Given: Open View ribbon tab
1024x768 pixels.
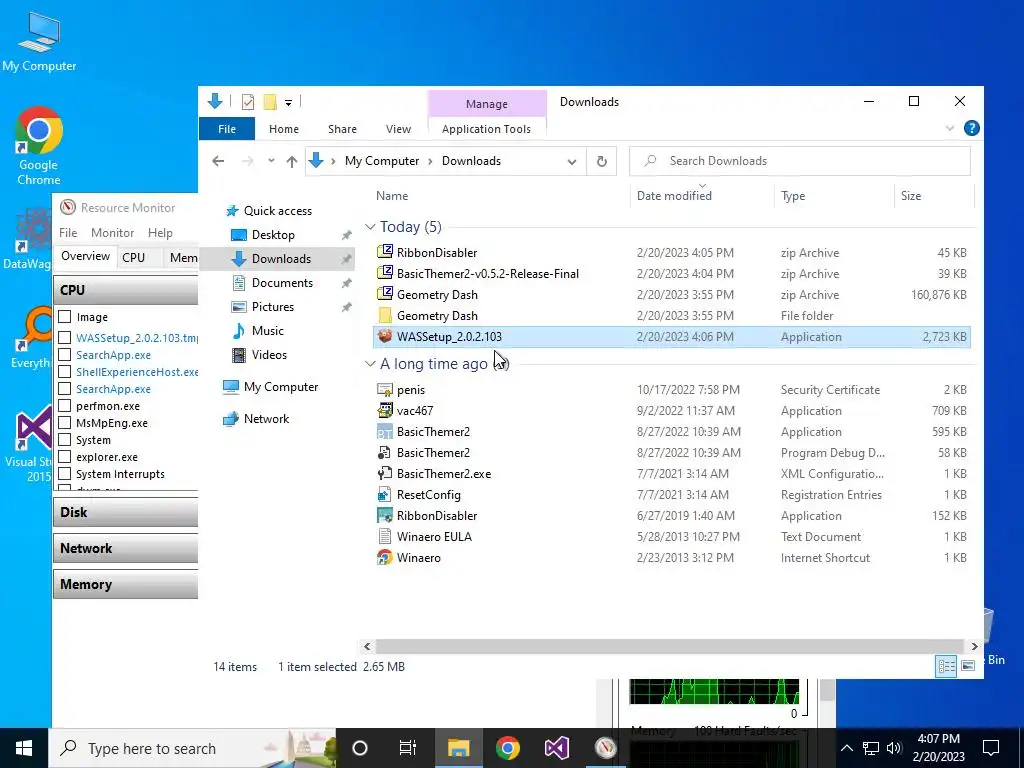Looking at the screenshot, I should [398, 129].
